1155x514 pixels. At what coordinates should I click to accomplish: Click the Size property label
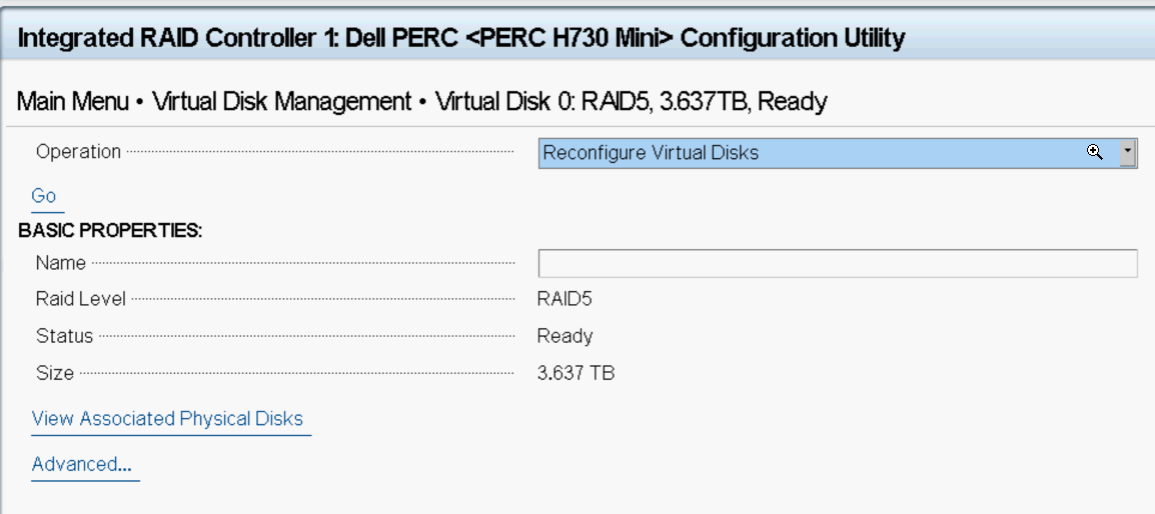[x=55, y=373]
